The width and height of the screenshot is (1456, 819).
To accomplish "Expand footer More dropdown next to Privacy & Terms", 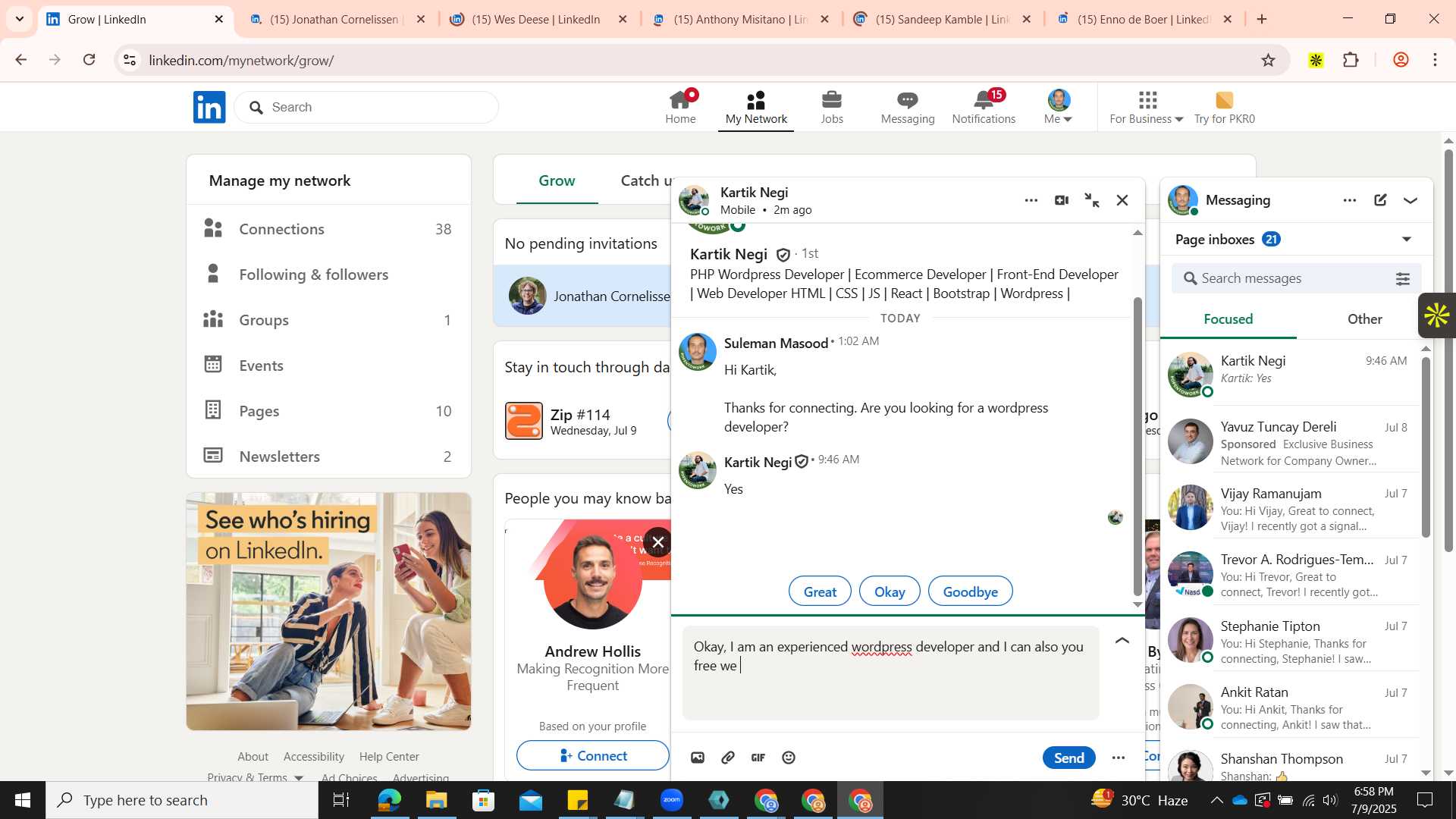I will pyautogui.click(x=299, y=778).
